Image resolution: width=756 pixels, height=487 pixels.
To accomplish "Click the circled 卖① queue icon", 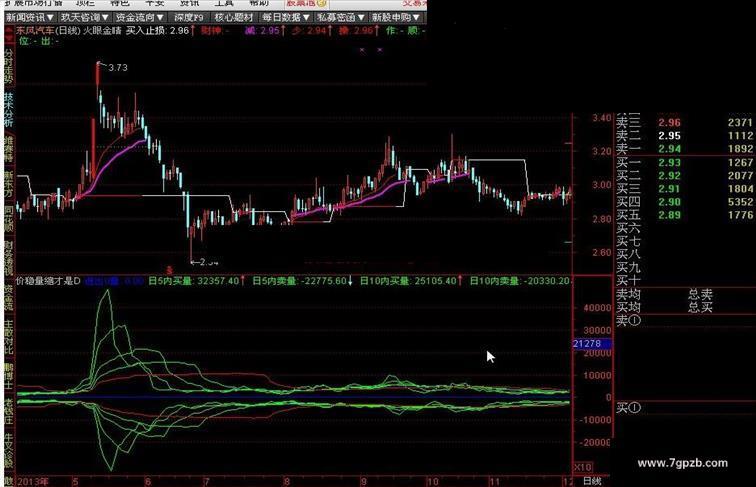I will click(x=628, y=320).
